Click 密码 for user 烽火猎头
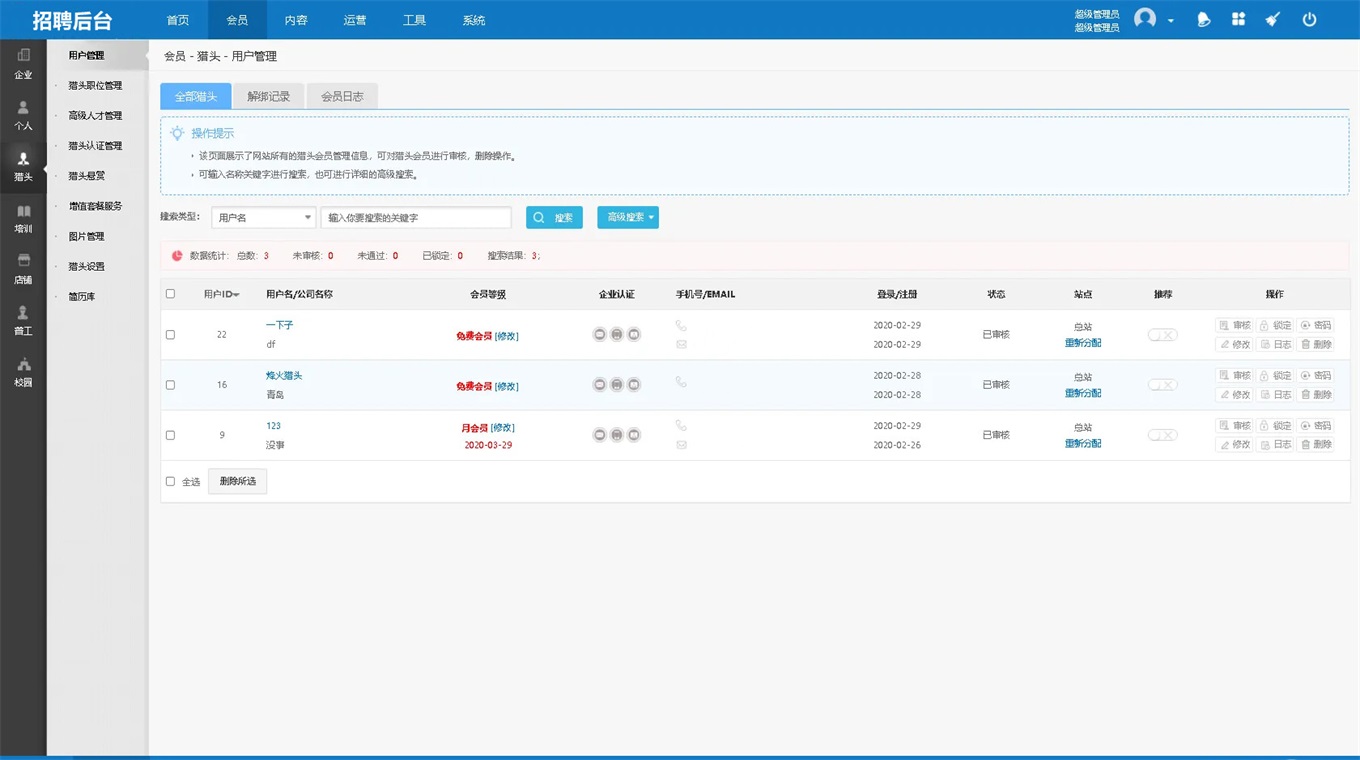 [x=1315, y=375]
